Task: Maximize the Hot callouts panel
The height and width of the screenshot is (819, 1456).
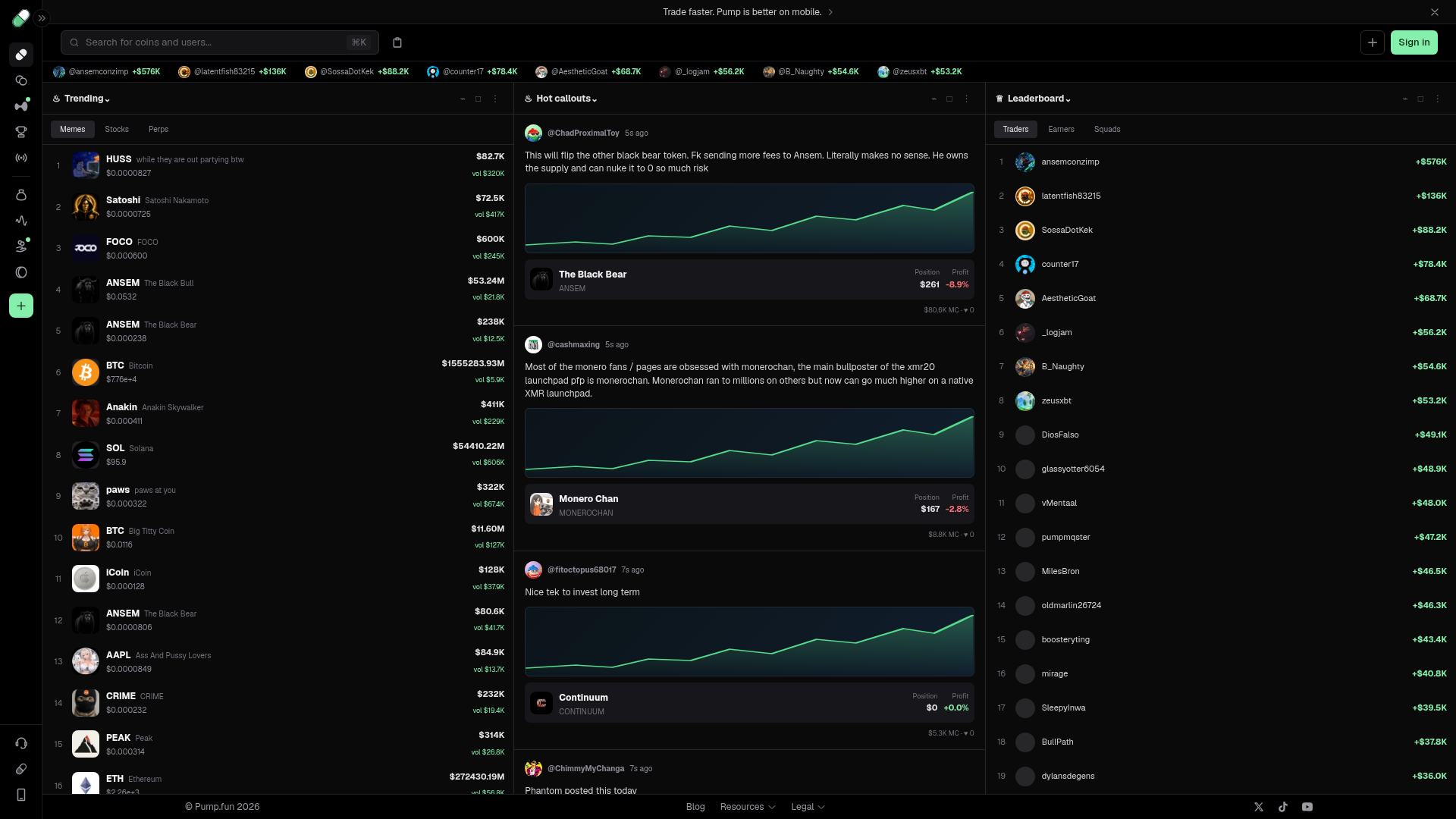Action: [x=949, y=99]
